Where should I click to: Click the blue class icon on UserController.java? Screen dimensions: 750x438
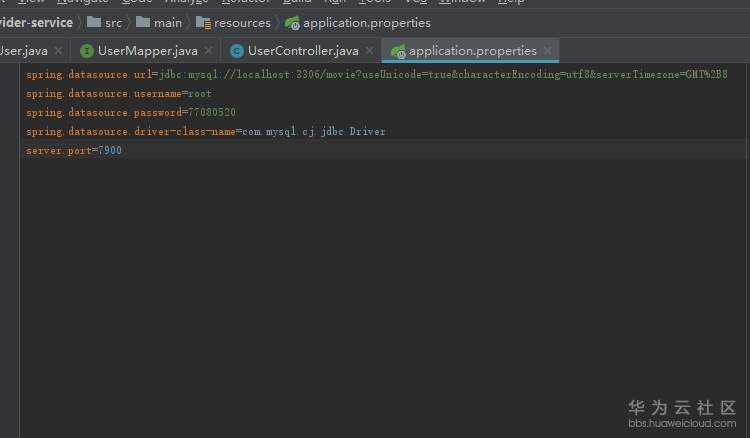237,51
